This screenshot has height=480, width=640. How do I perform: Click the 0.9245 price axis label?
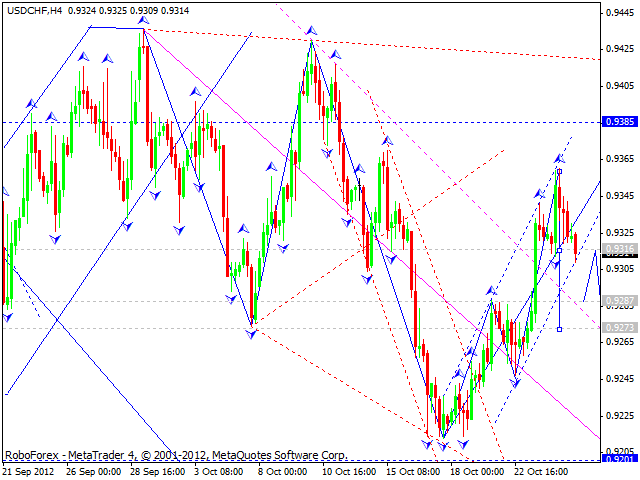(620, 378)
